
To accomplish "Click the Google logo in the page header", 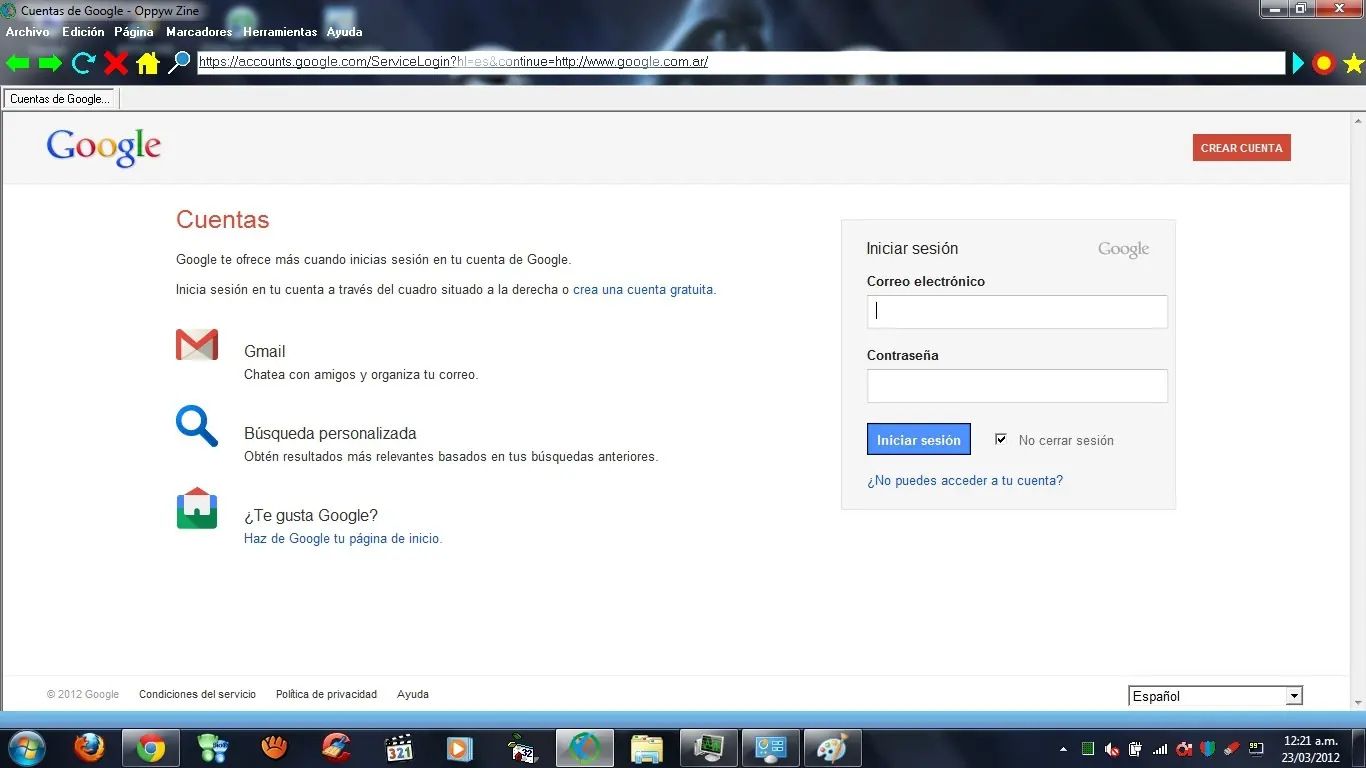I will click(x=104, y=148).
